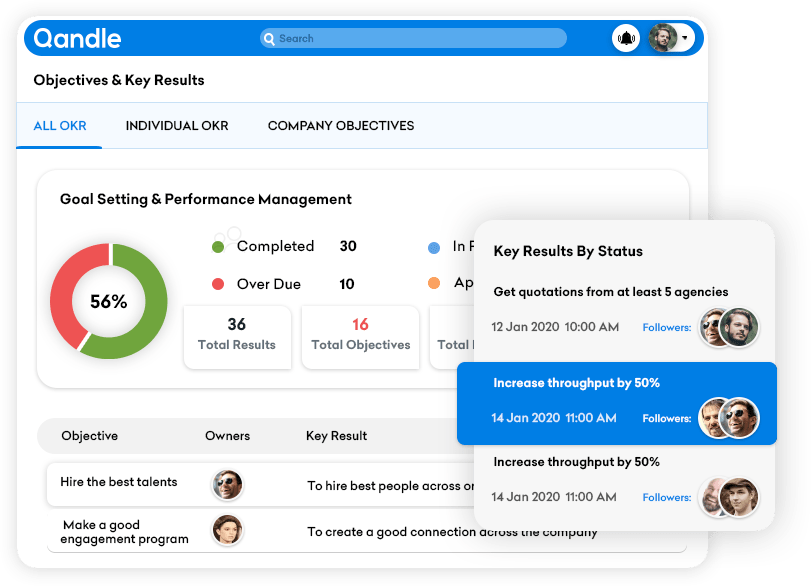The width and height of the screenshot is (811, 586).
Task: Click follower avatars on the quotations key result
Action: (728, 327)
